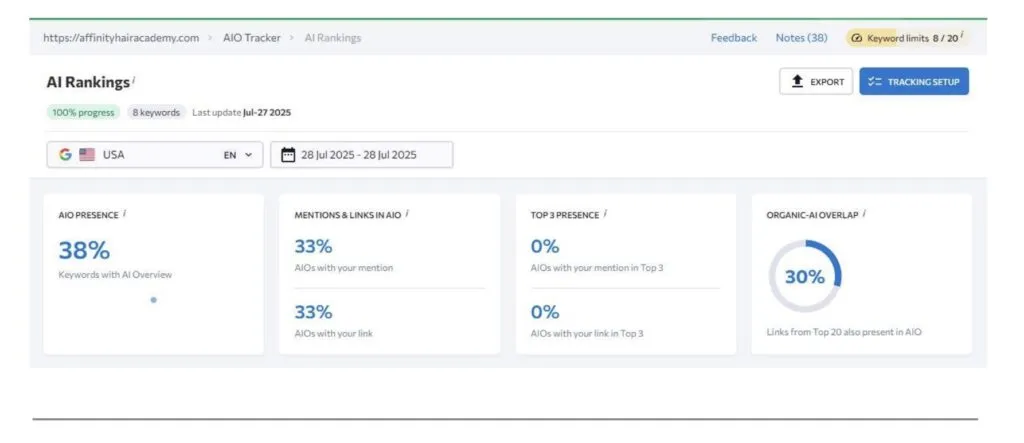
Task: Click Links from Top 20 also present in AIO text
Action: coord(844,332)
